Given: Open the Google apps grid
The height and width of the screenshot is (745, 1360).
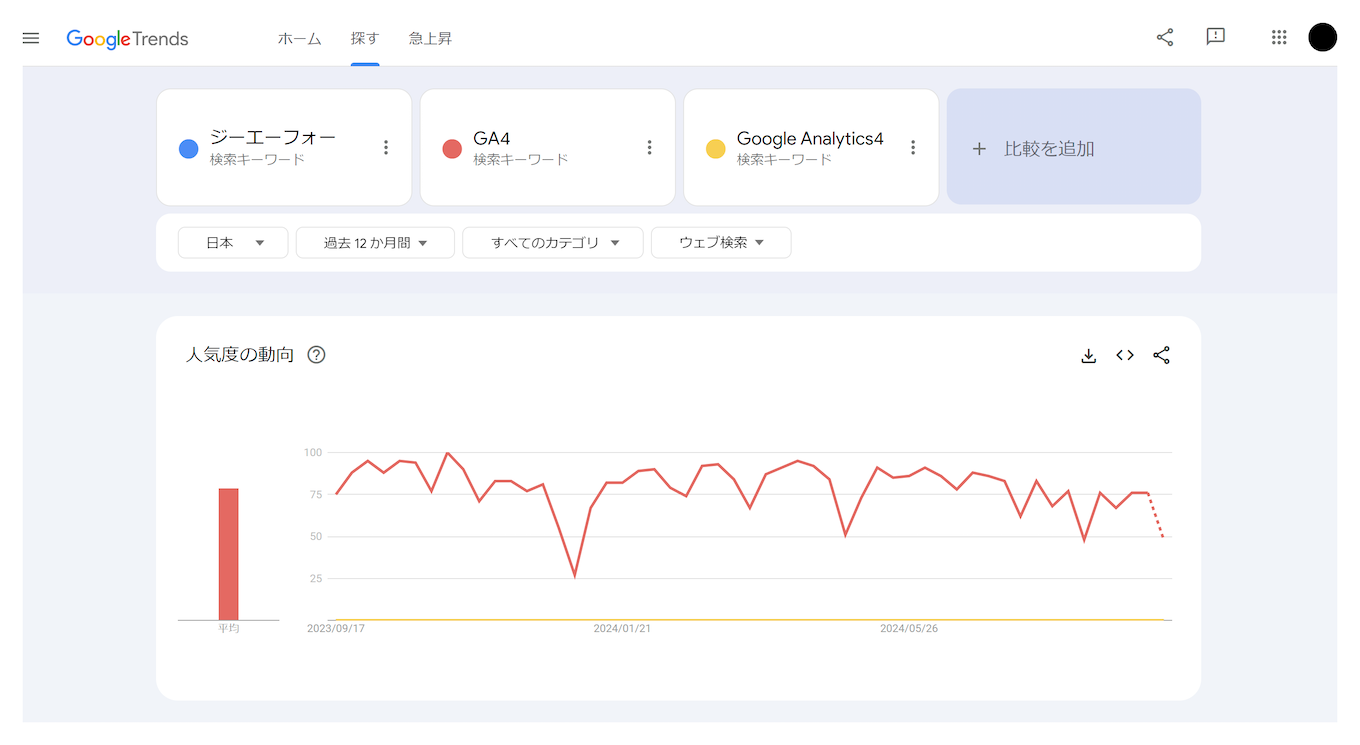Looking at the screenshot, I should coord(1279,38).
